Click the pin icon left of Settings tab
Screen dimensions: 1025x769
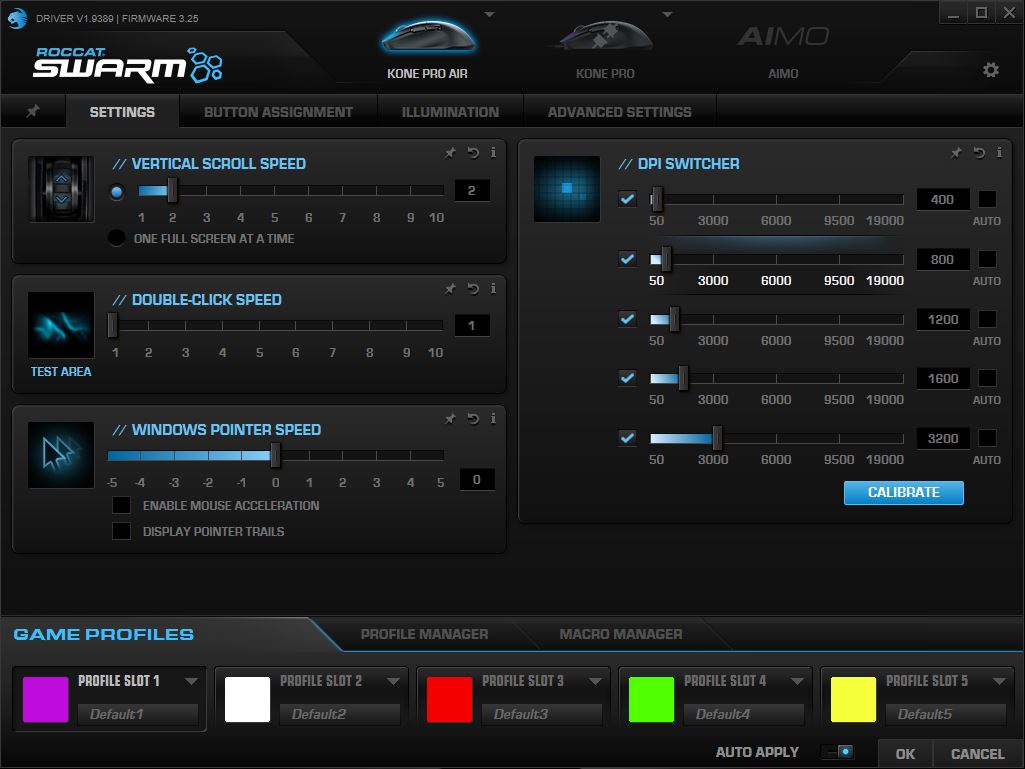click(33, 112)
